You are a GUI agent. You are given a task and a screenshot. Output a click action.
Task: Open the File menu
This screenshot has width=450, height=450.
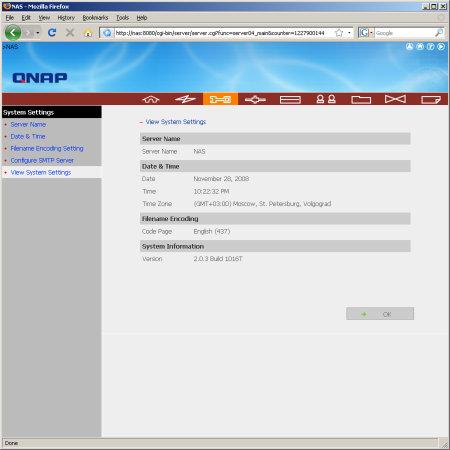10,18
